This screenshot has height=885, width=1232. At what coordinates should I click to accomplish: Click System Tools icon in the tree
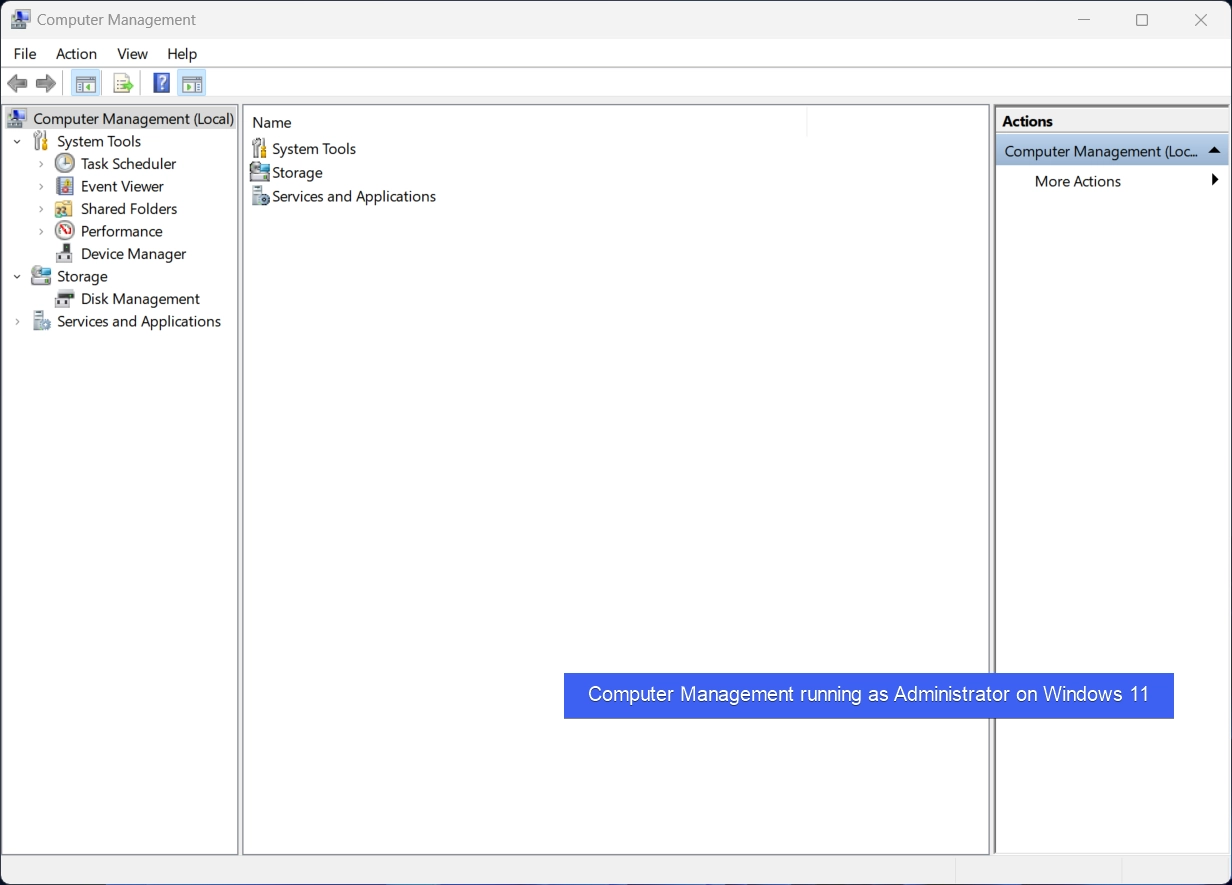click(x=41, y=141)
